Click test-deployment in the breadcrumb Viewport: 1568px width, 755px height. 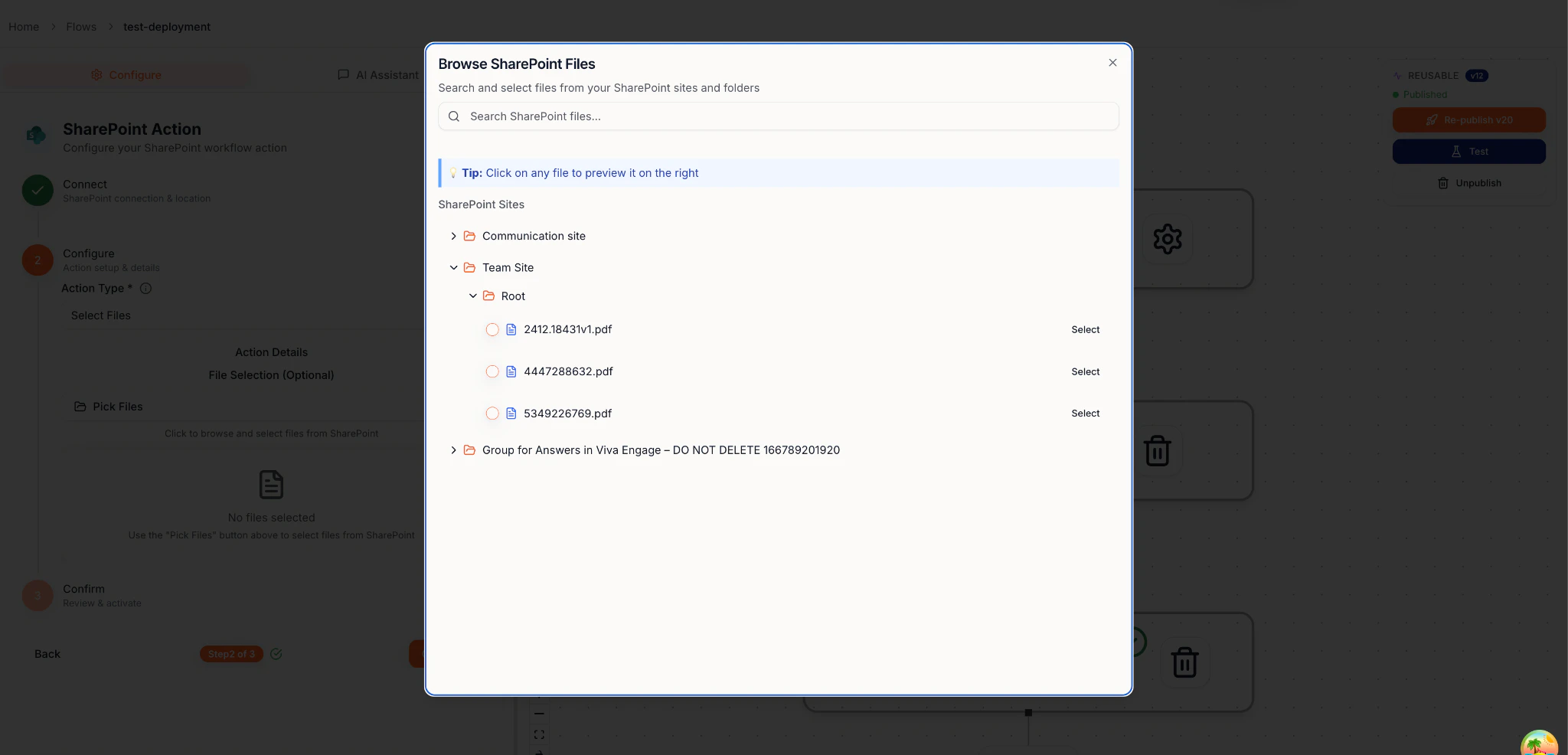pyautogui.click(x=167, y=27)
